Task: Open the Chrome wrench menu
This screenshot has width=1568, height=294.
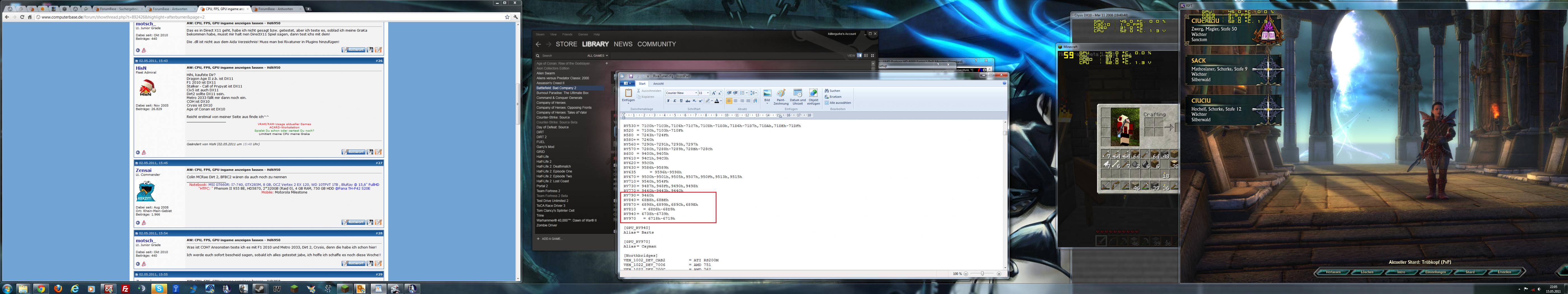Action: pos(516,17)
